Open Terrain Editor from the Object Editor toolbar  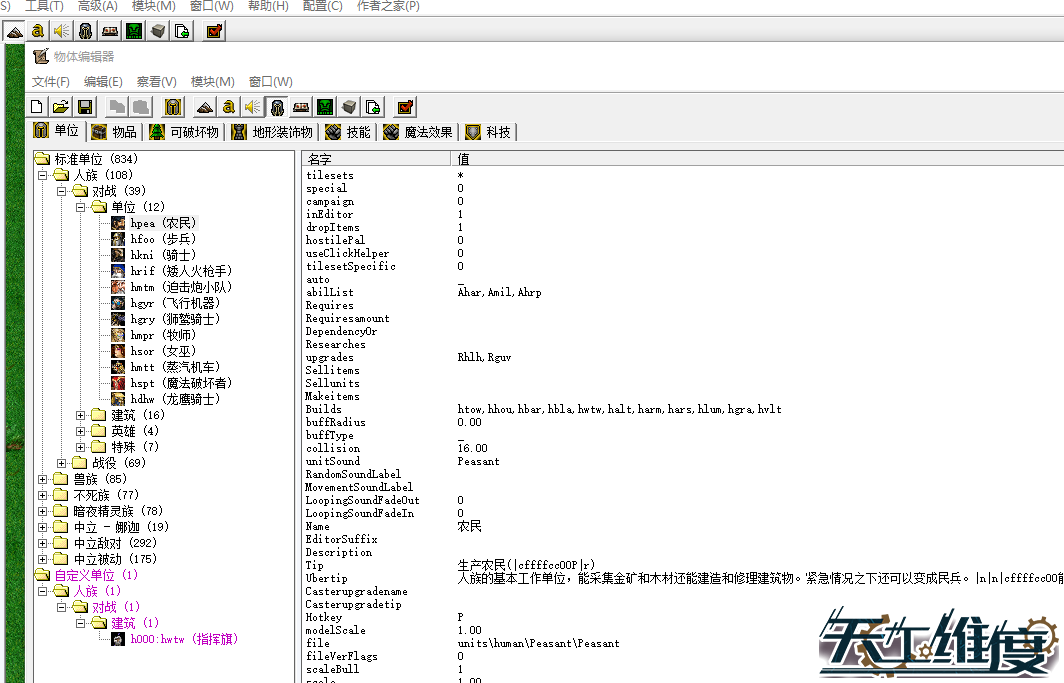click(205, 107)
